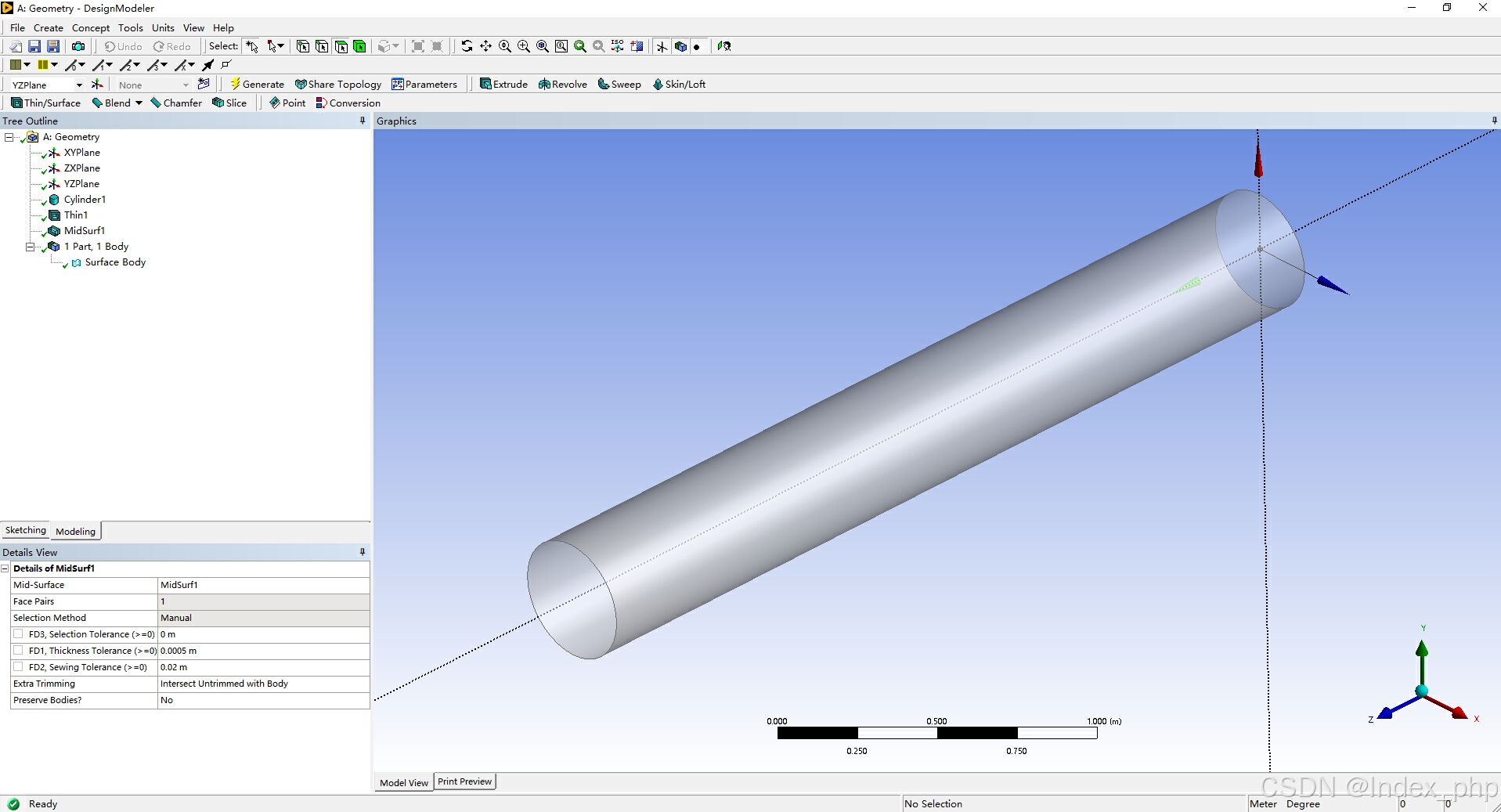Activate the Pan view tool

485,46
